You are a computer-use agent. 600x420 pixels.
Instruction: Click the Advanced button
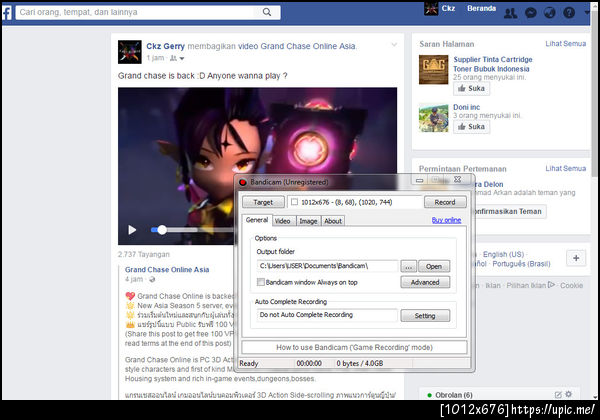[x=425, y=282]
